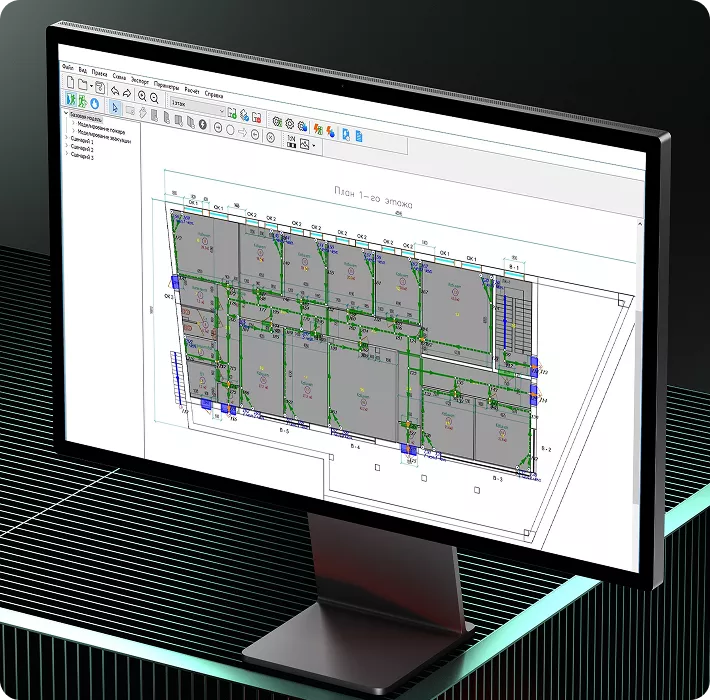Viewport: 710px width, 700px height.
Task: Open the blue report document icon
Action: point(359,136)
